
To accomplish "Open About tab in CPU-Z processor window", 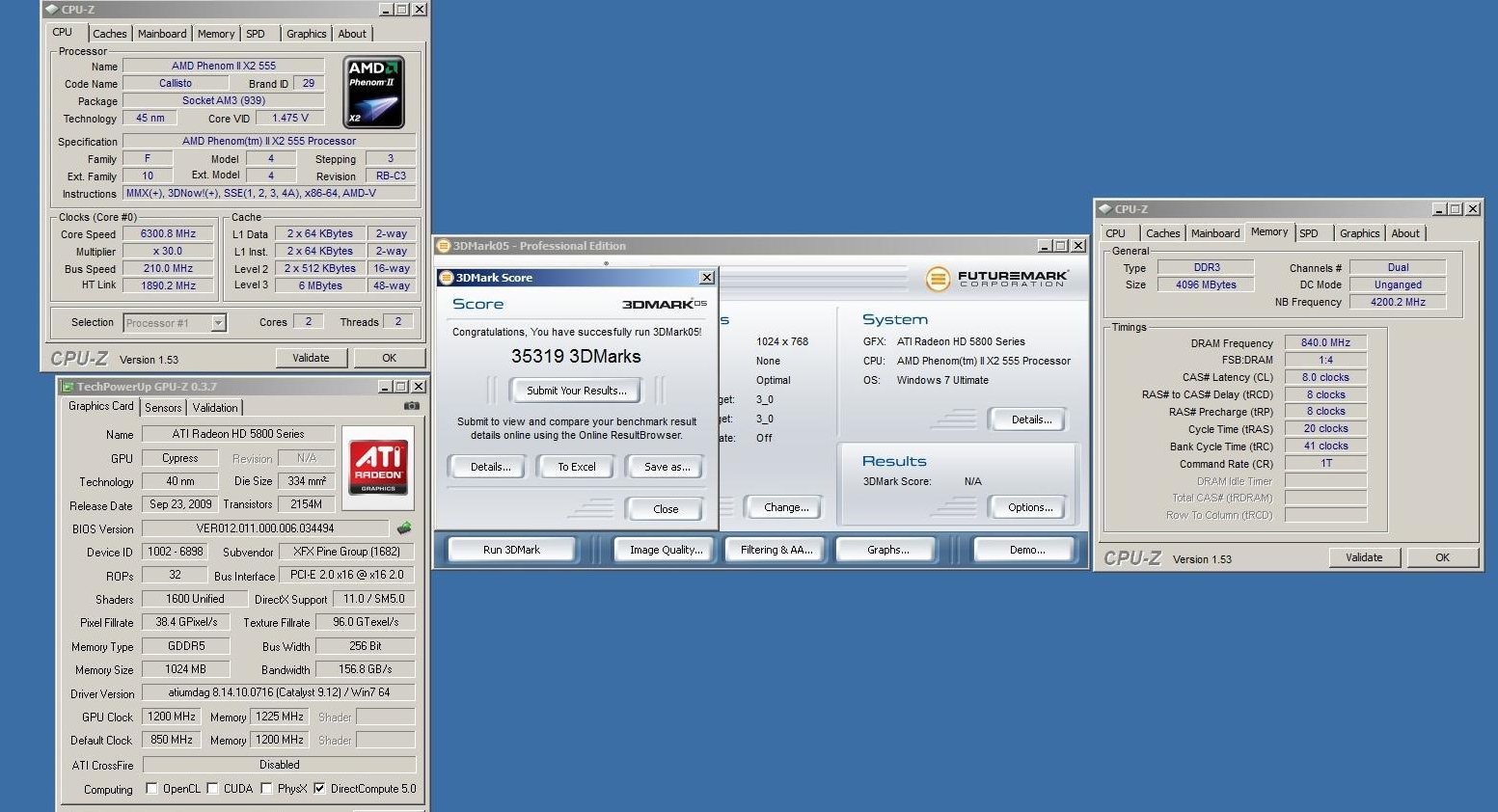I will [x=352, y=34].
